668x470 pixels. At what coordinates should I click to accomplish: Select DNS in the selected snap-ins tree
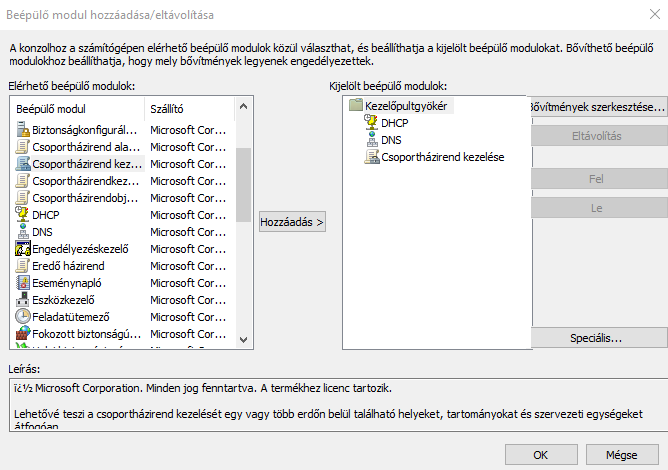tap(391, 140)
